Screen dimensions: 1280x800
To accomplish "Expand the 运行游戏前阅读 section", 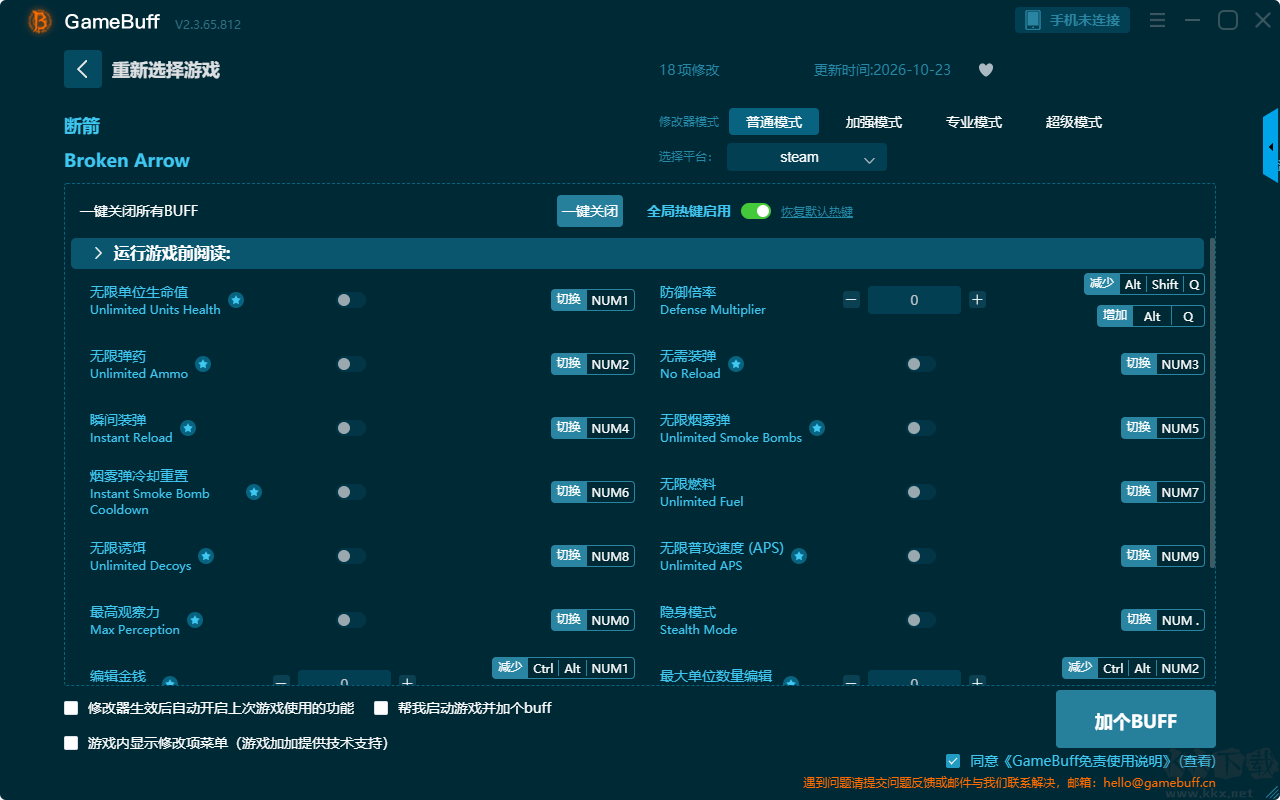I will [637, 254].
